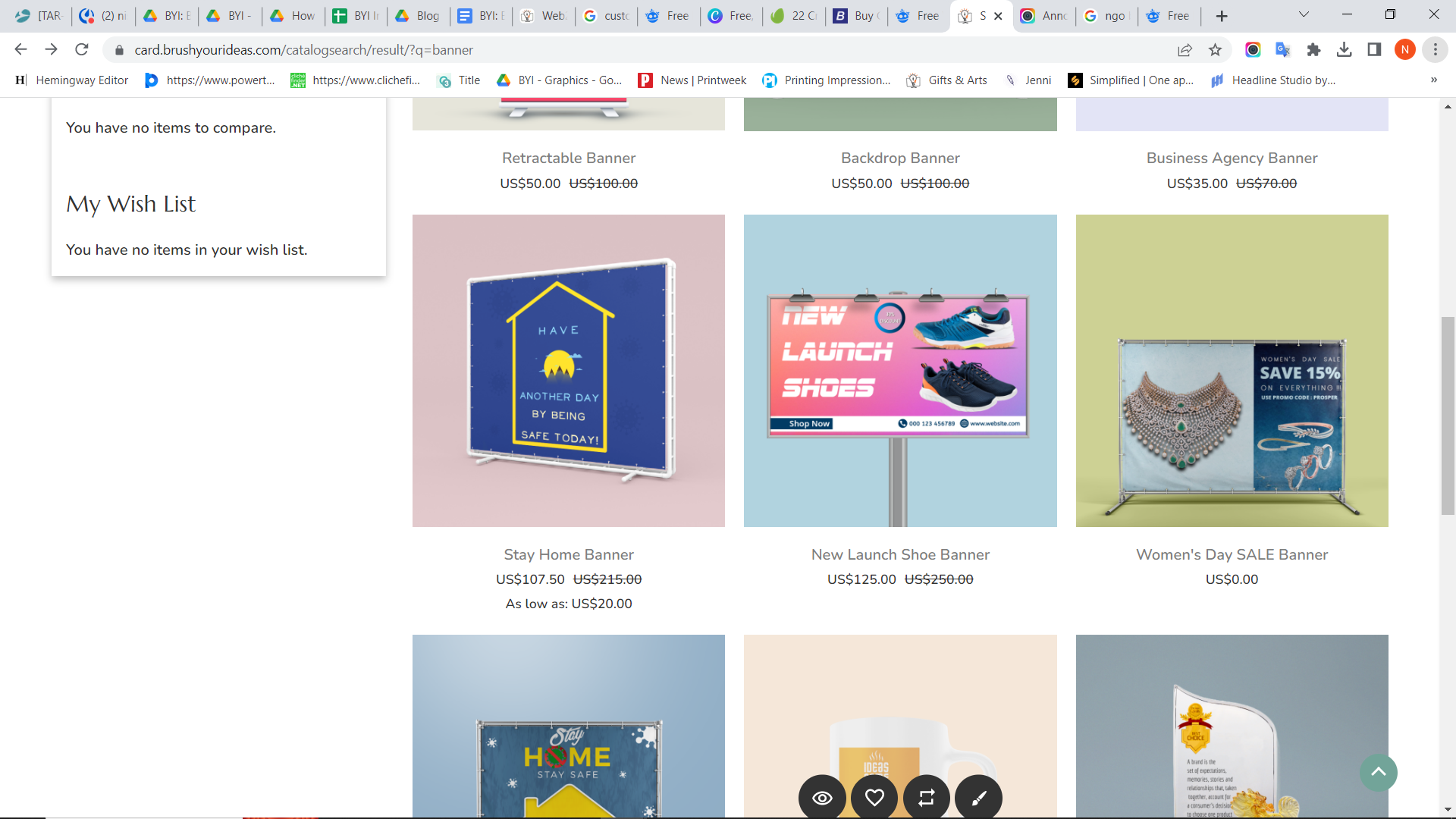
Task: Click the vertical page scrollbar
Action: (1448, 417)
